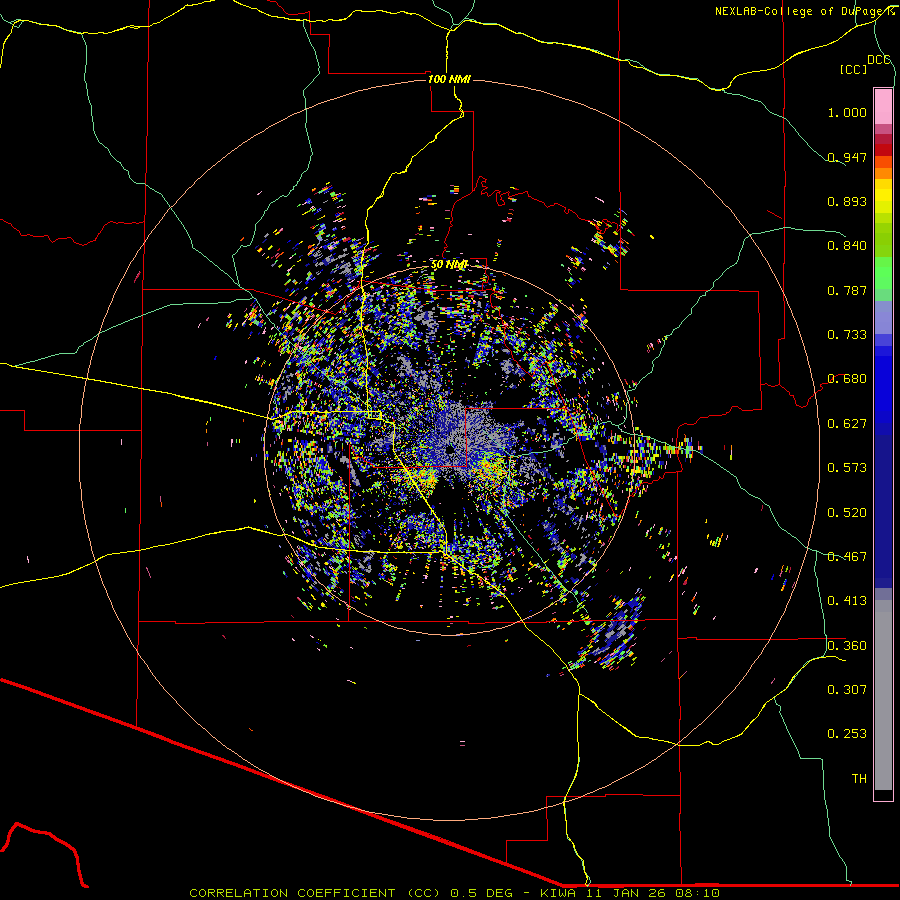Pick the pink swatch atop the color bar
The height and width of the screenshot is (900, 900).
point(883,106)
